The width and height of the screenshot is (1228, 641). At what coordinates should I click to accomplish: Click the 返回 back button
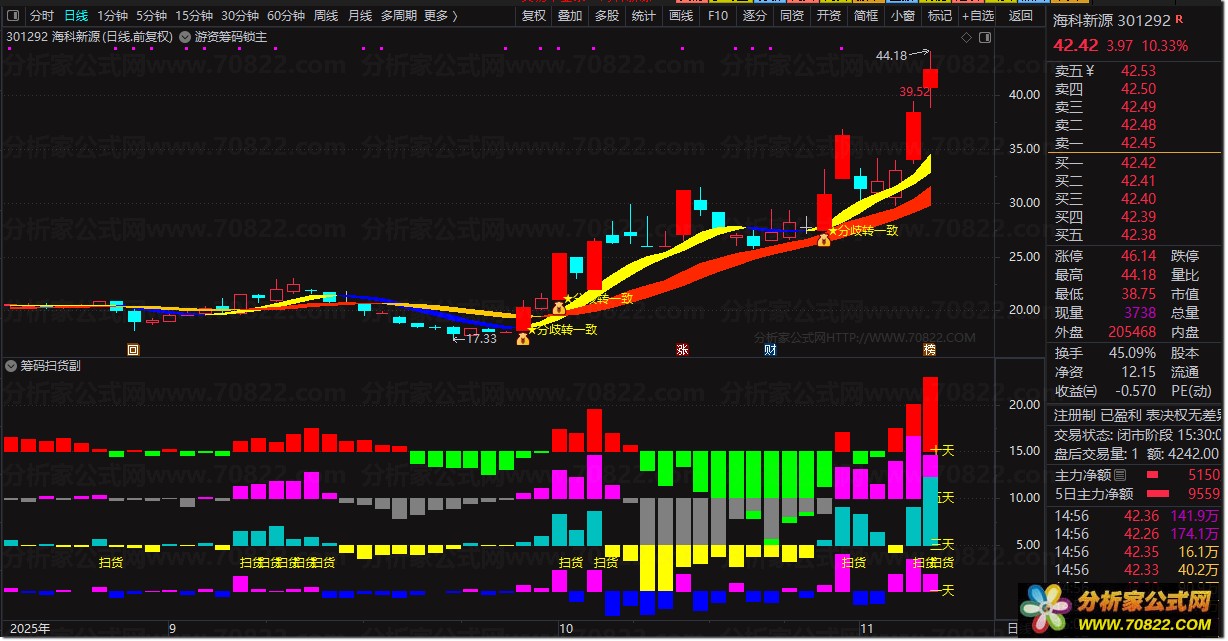(1021, 16)
